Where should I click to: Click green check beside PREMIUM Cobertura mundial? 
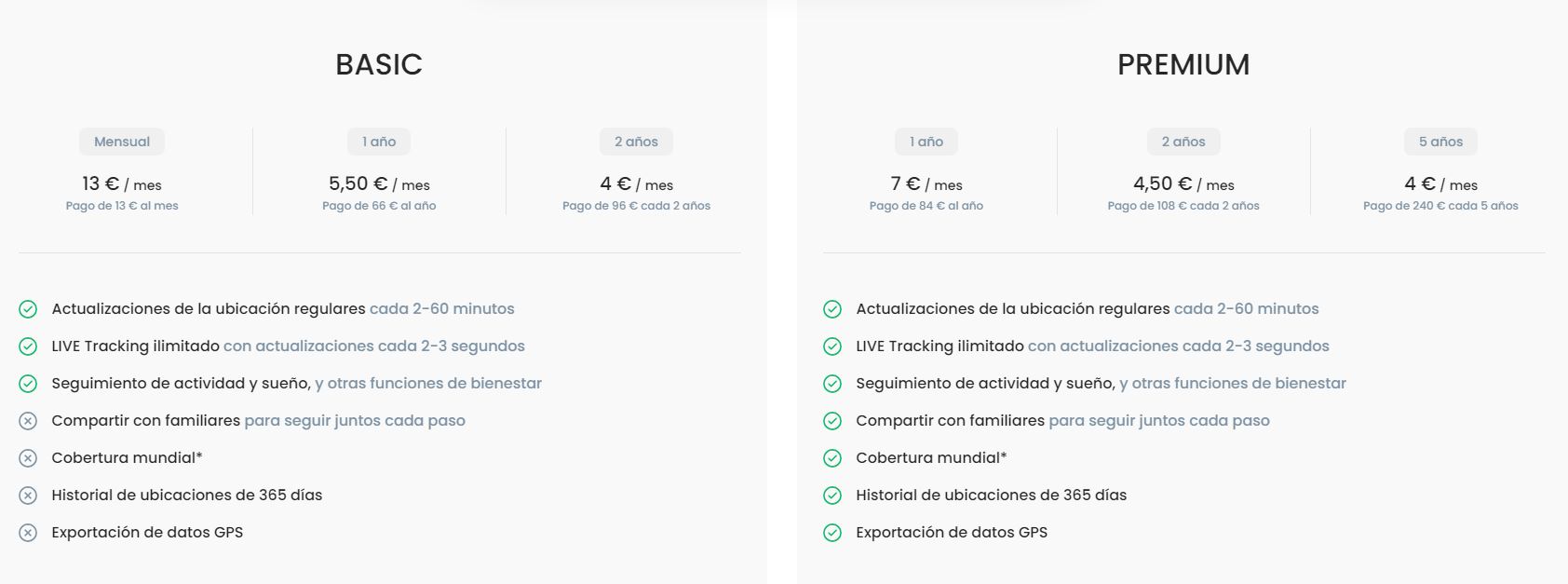click(x=832, y=458)
